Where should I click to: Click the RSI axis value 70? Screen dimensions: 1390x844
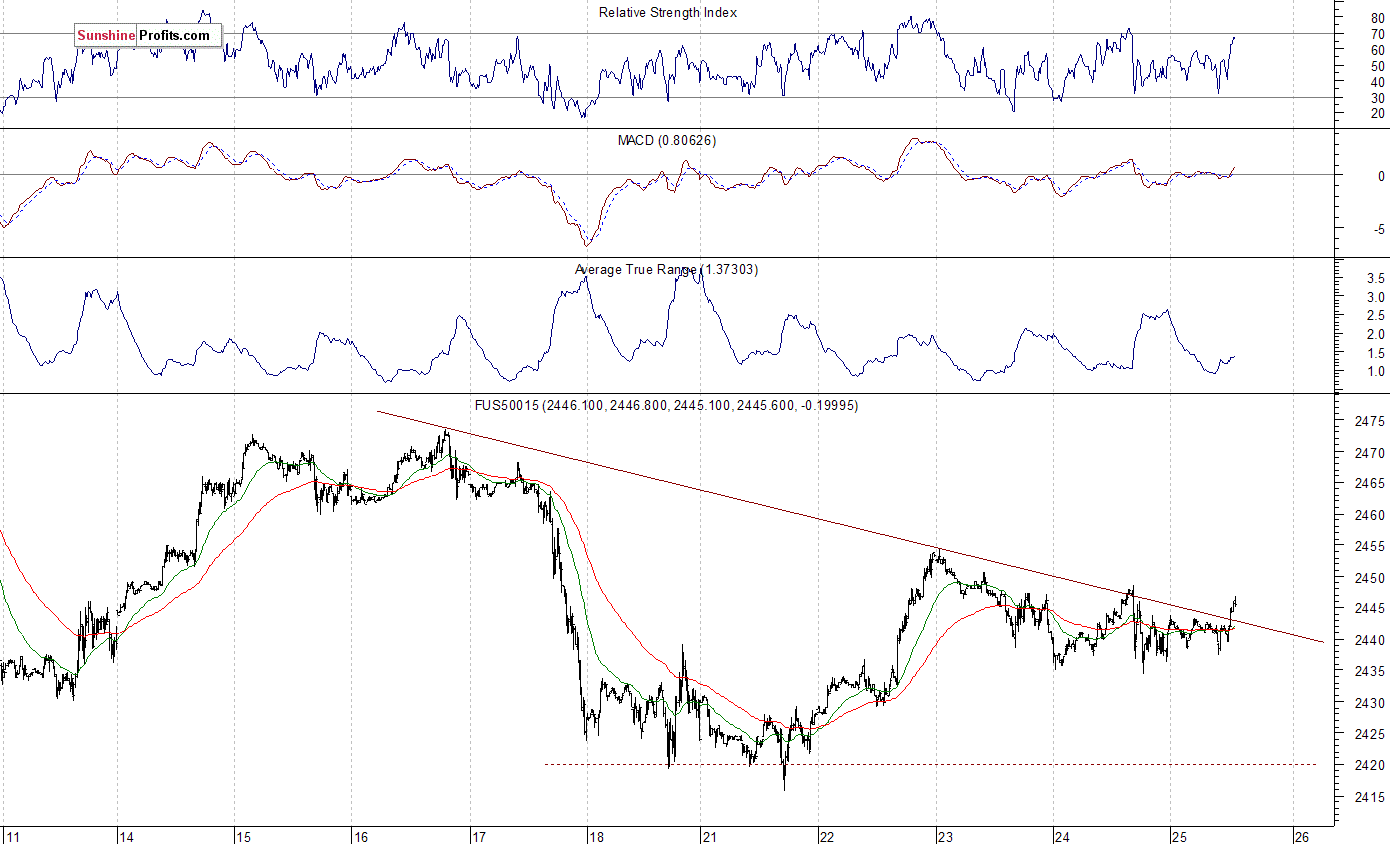pyautogui.click(x=1377, y=34)
